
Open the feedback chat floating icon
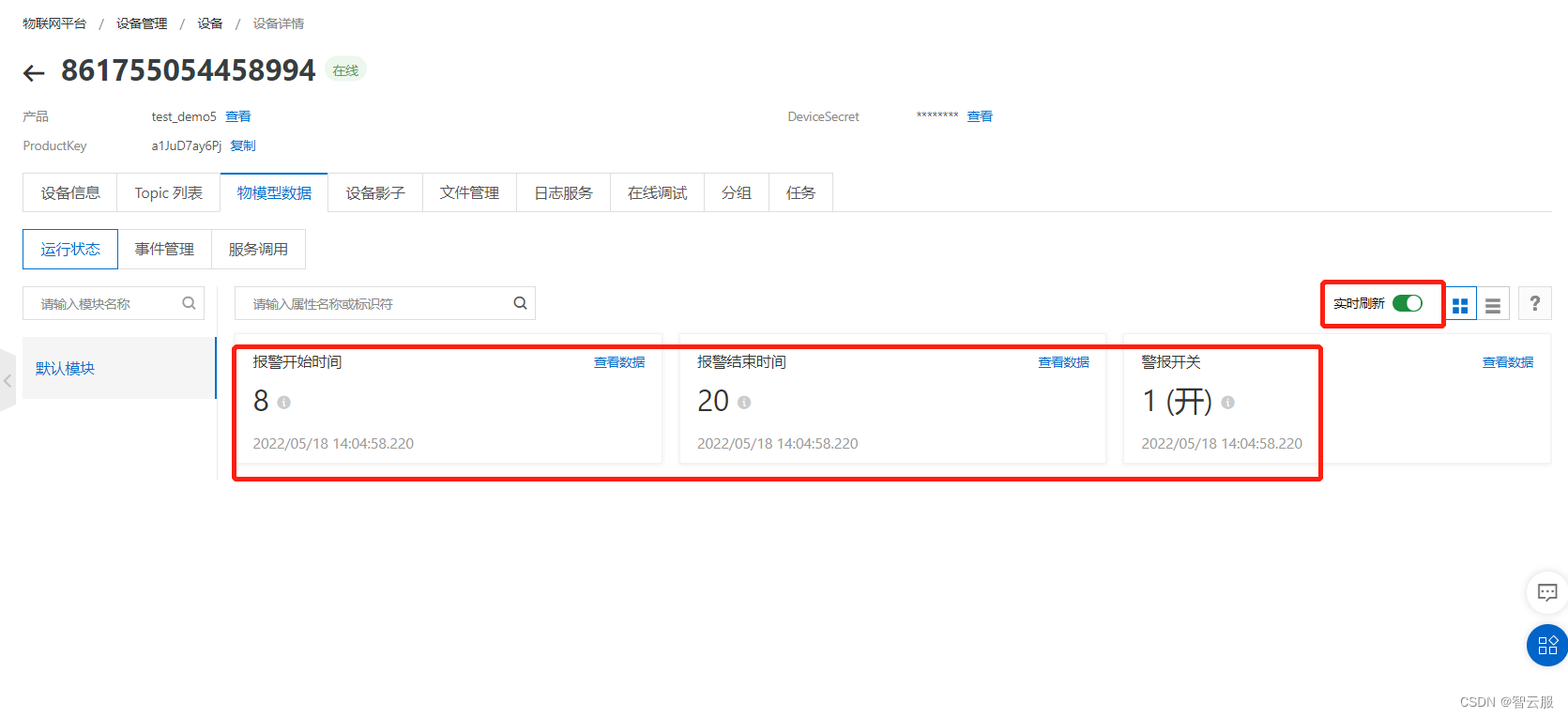click(x=1547, y=592)
